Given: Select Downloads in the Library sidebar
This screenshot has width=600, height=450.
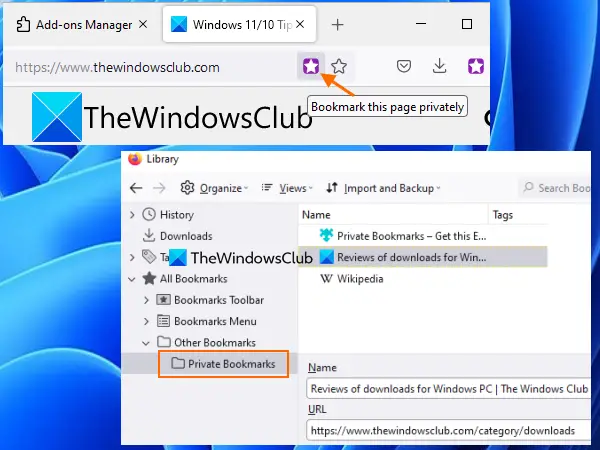Looking at the screenshot, I should (186, 236).
